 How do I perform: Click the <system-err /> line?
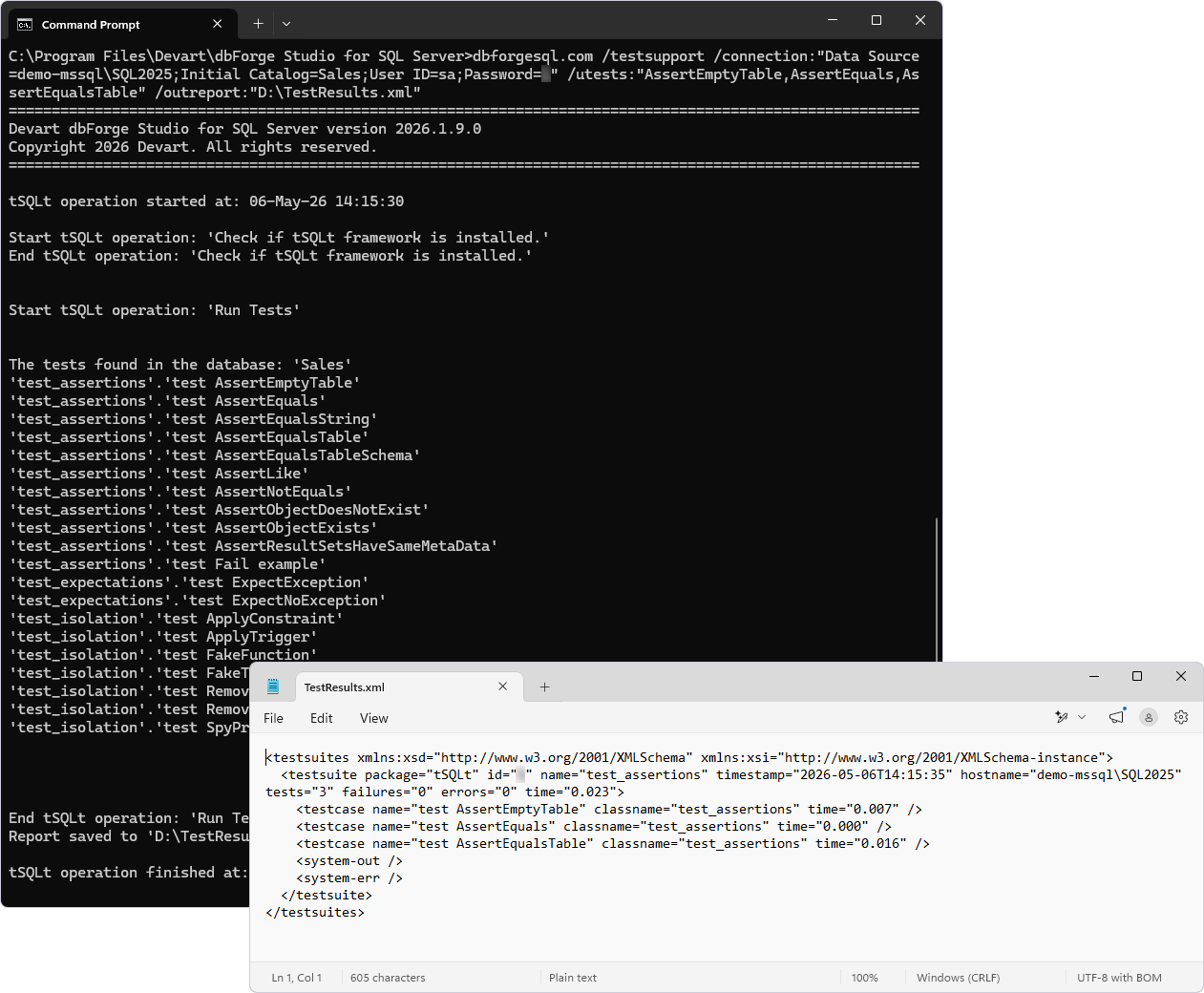(349, 877)
